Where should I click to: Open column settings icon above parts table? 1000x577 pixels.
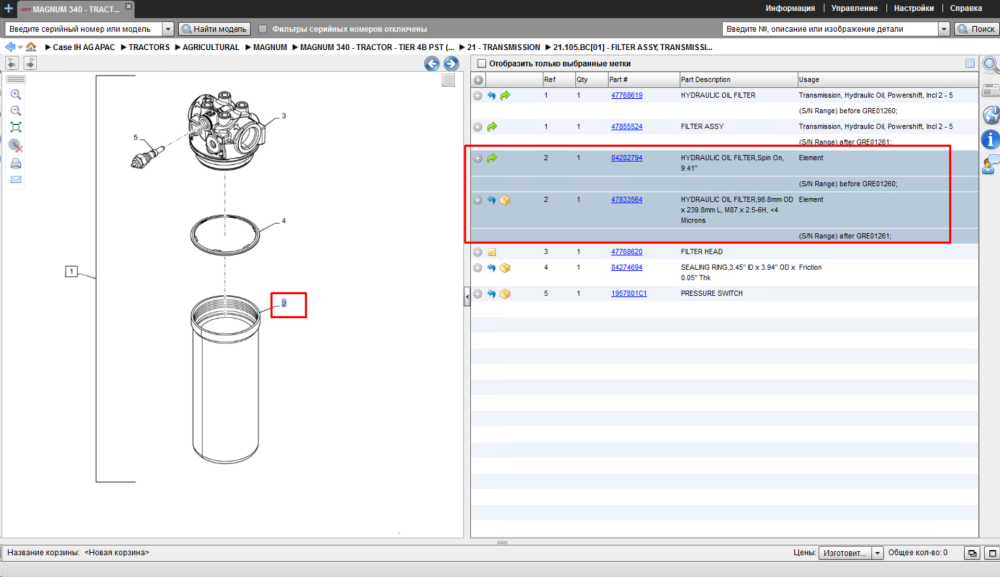click(x=969, y=63)
